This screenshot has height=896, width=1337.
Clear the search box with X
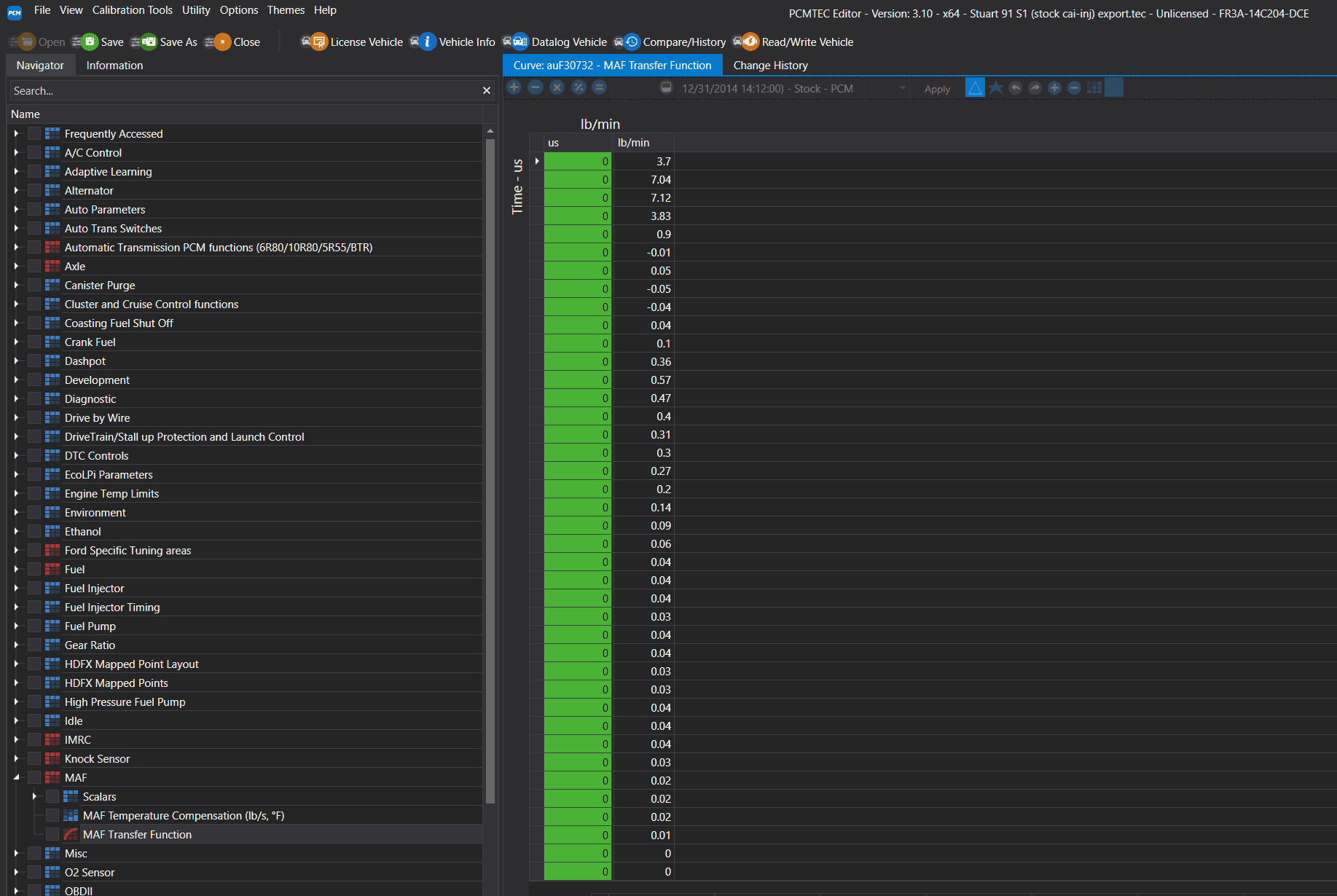[486, 90]
